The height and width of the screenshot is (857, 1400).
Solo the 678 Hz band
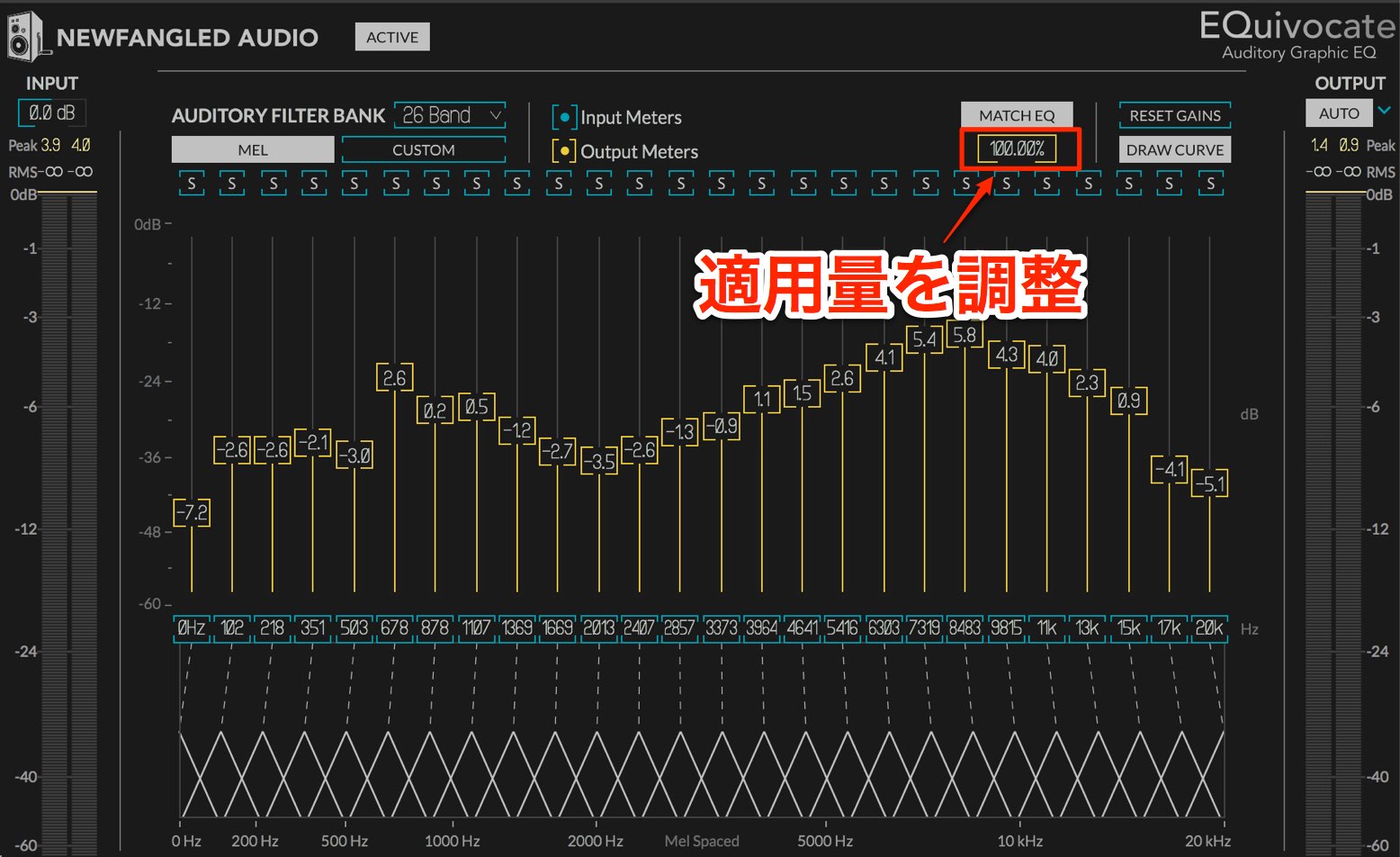point(395,184)
